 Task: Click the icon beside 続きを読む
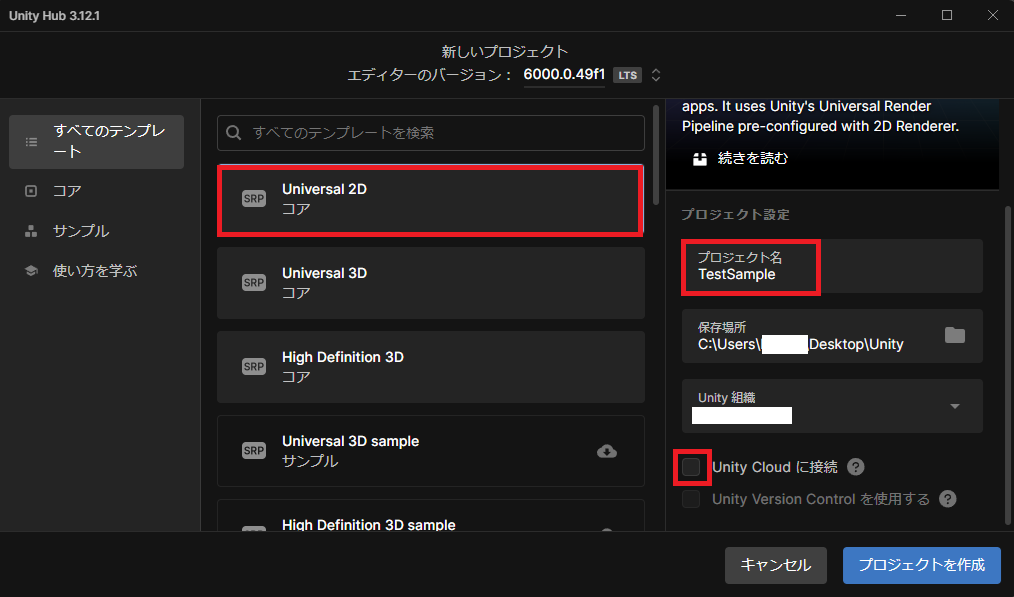[700, 158]
